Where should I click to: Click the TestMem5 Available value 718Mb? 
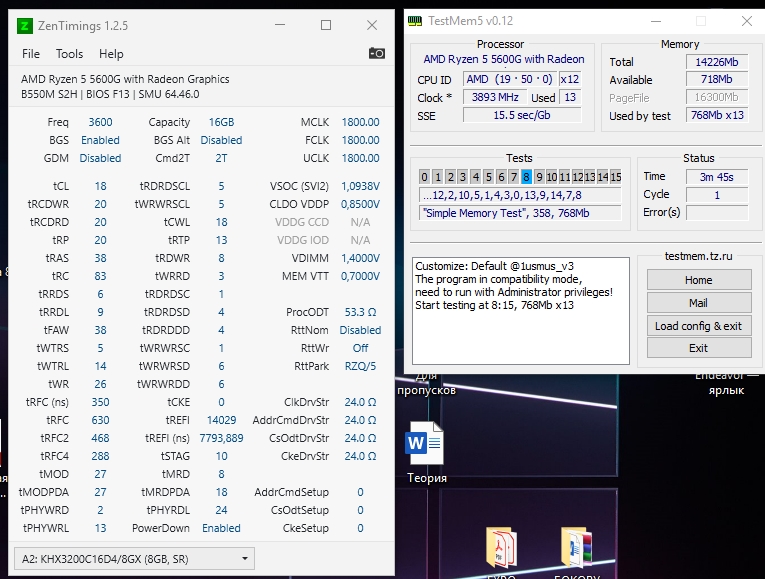point(717,79)
